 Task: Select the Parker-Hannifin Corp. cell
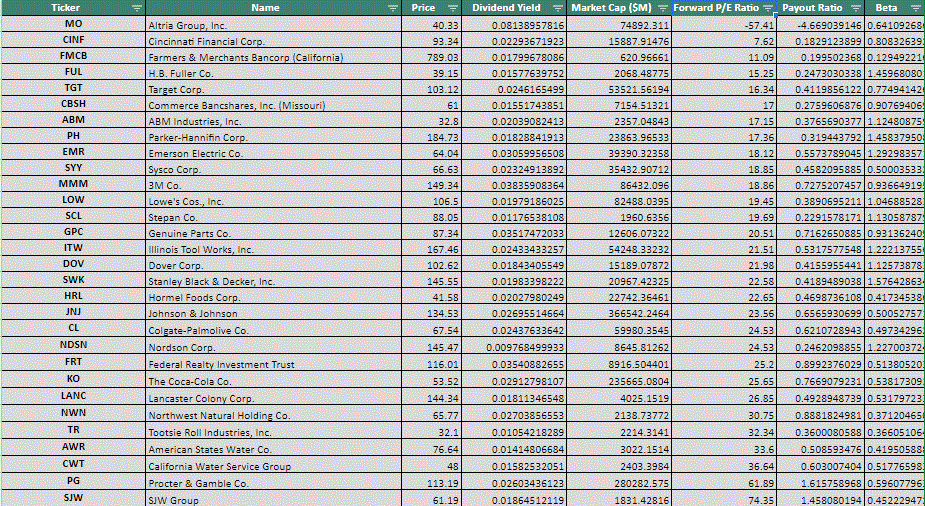[x=274, y=136]
